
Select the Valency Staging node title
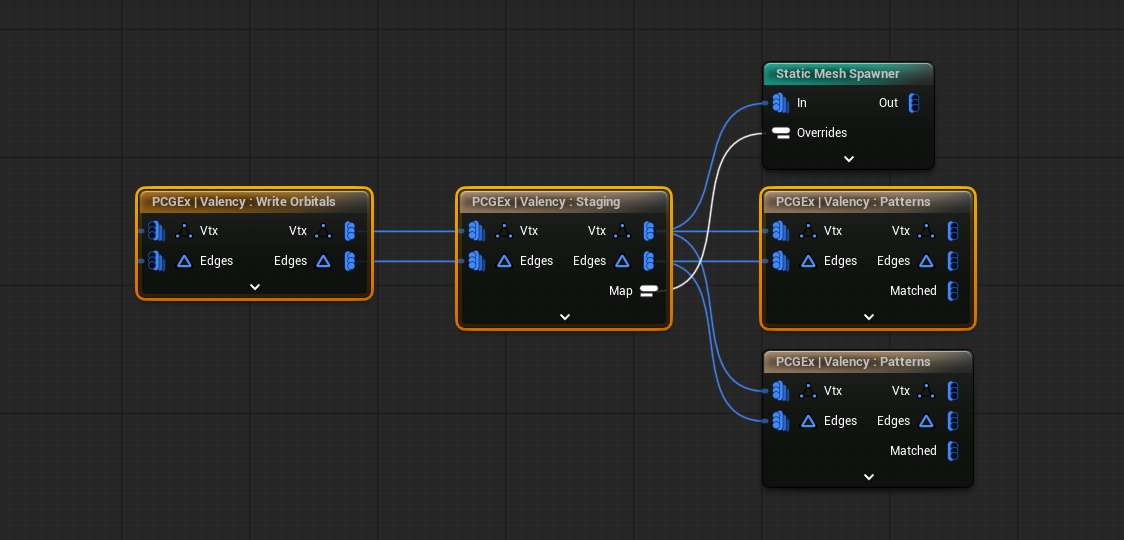(x=546, y=202)
